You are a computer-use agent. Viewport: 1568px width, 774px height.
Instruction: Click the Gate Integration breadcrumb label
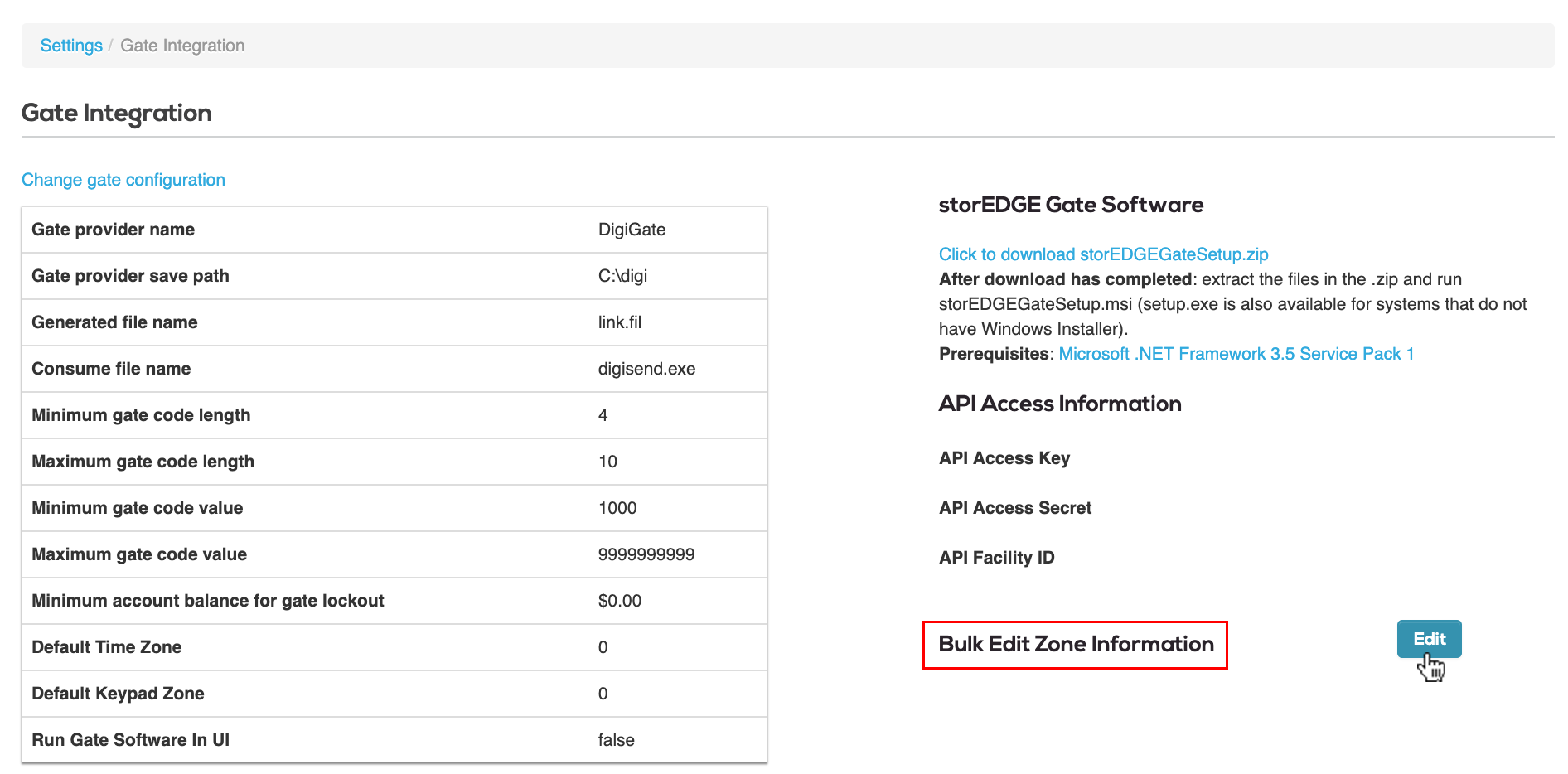(x=181, y=46)
